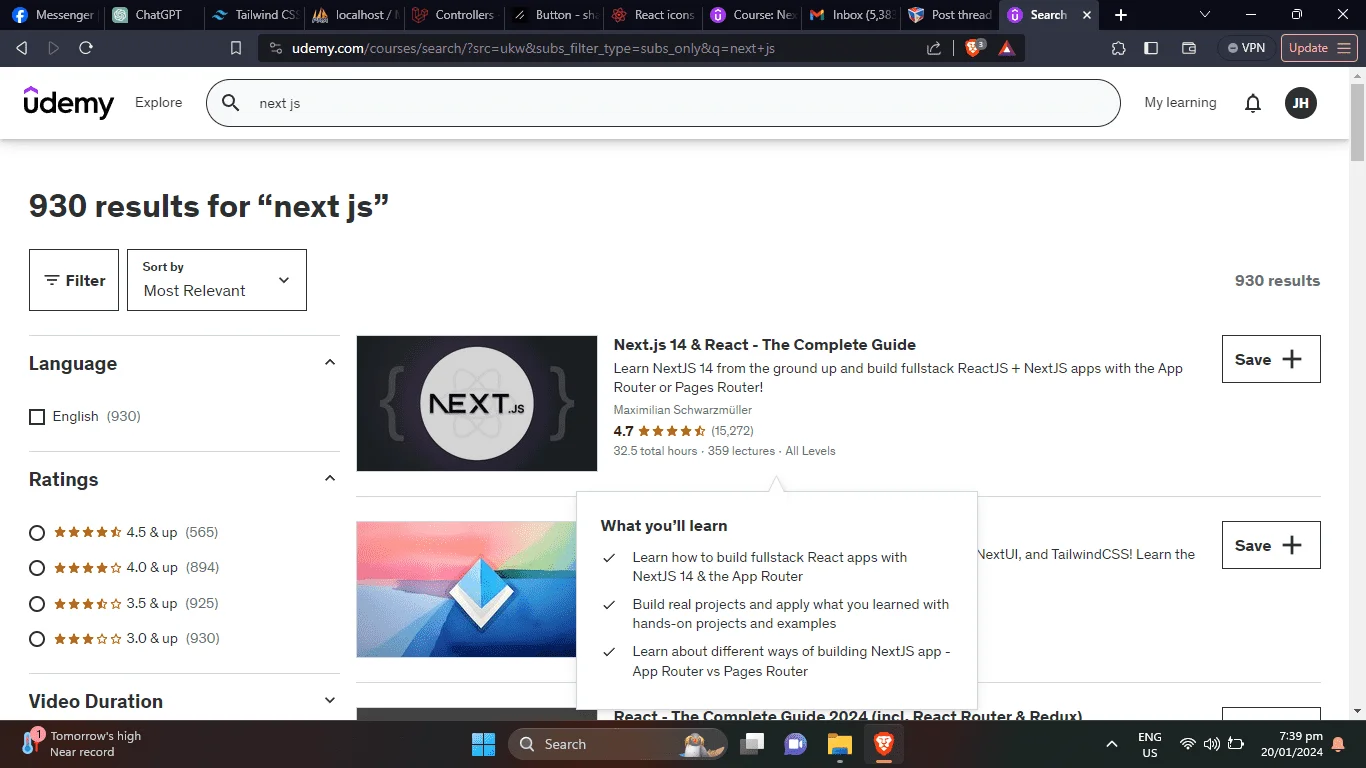Open the Next.js course thumbnail

476,403
